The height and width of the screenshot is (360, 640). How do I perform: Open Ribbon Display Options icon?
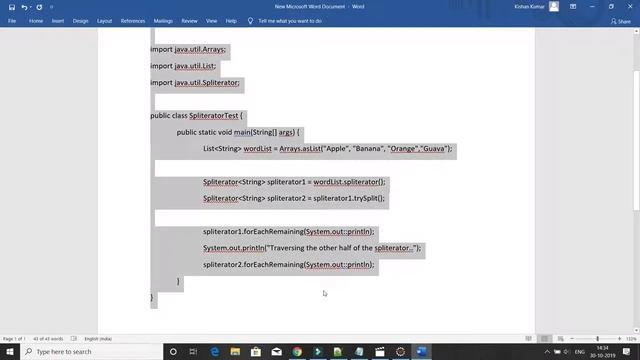573,7
